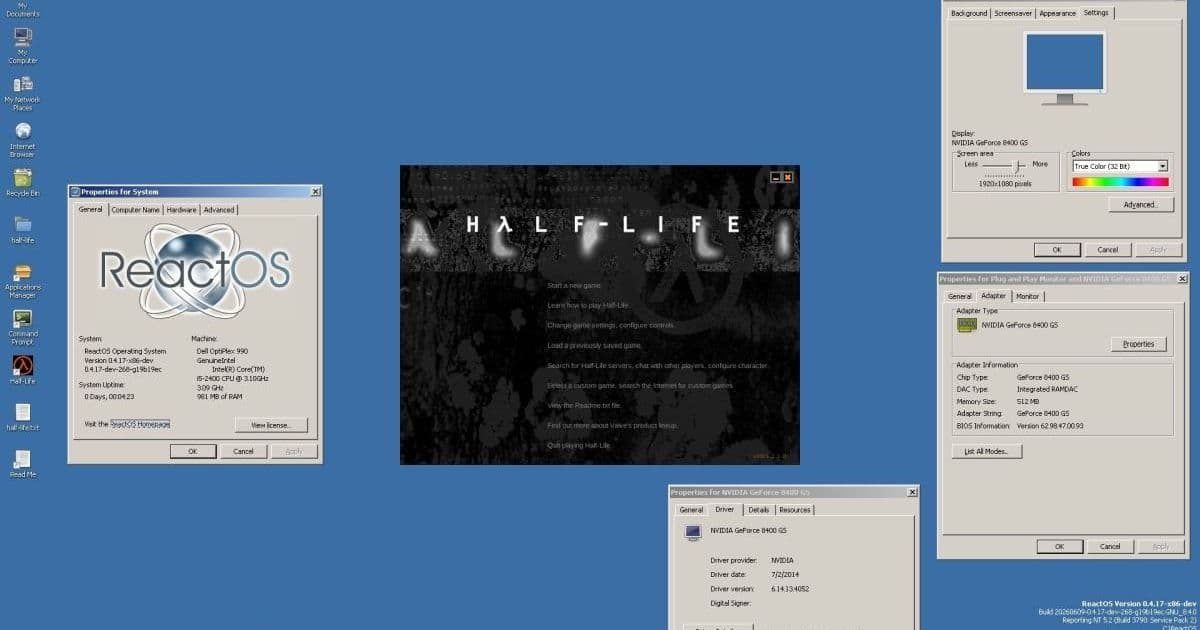Click the monitor preview image in display settings
Screen dimensions: 1200x630
coord(1065,68)
